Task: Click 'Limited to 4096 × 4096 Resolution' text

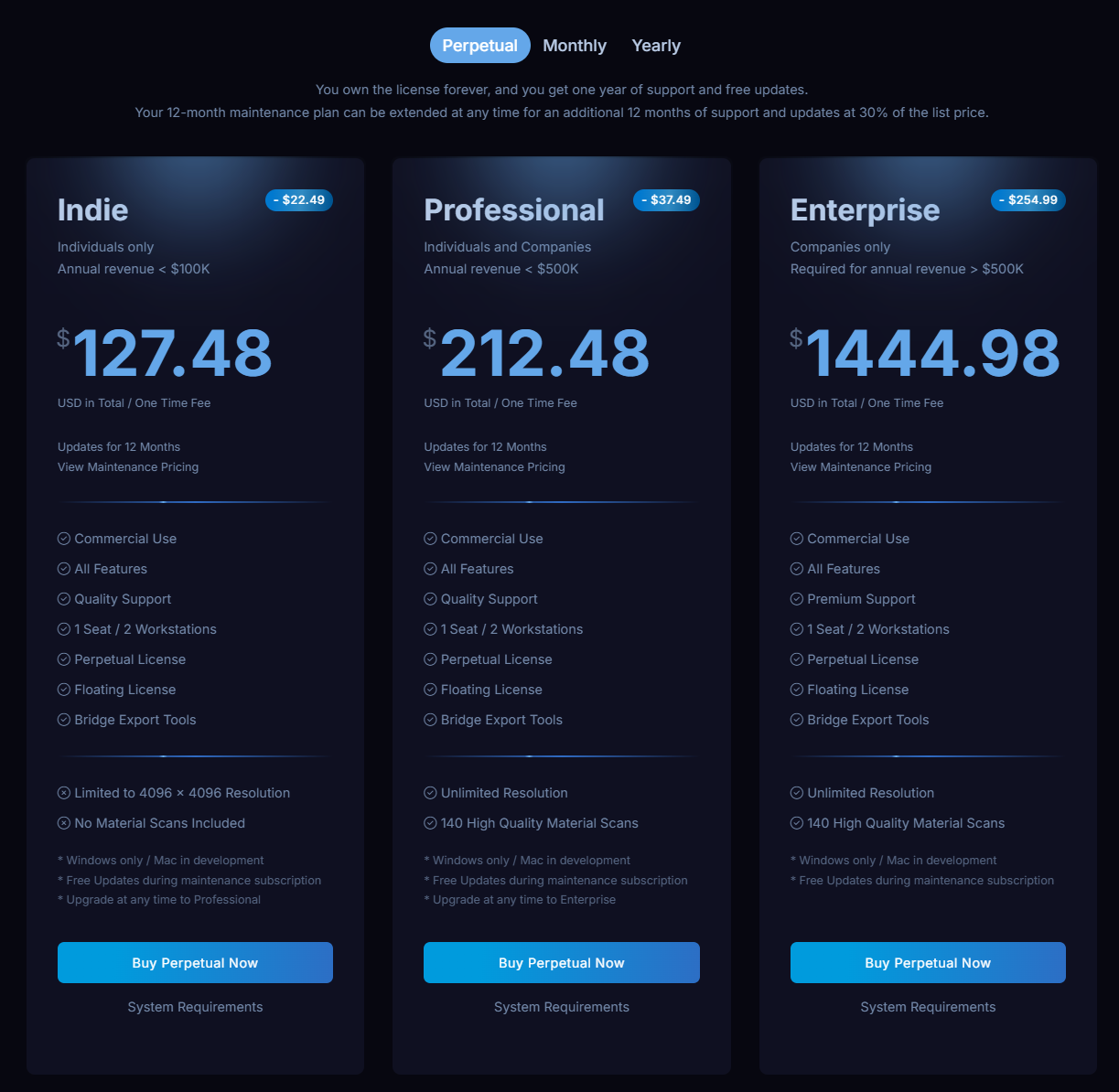Action: (x=182, y=793)
